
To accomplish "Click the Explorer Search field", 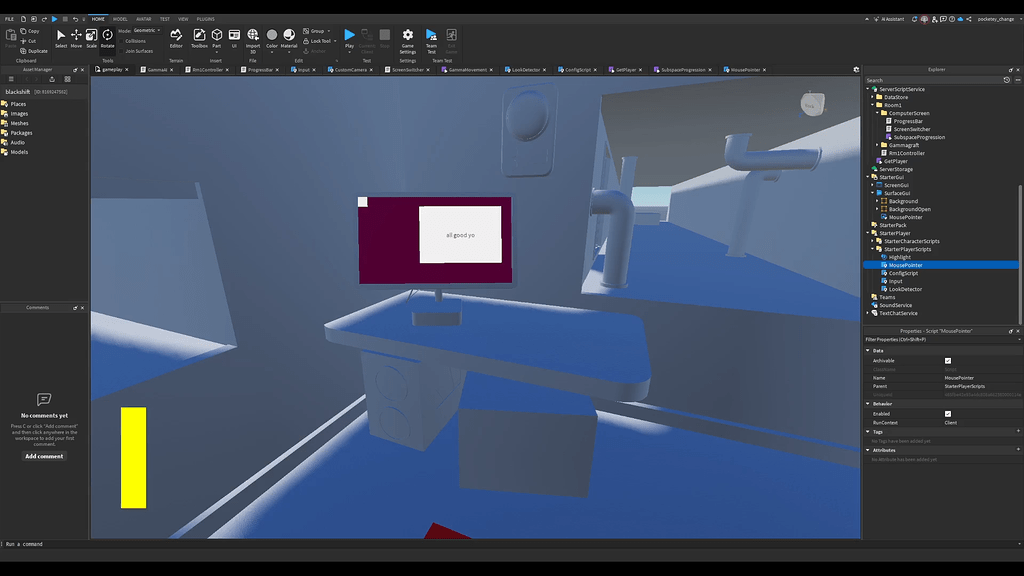I will click(934, 80).
